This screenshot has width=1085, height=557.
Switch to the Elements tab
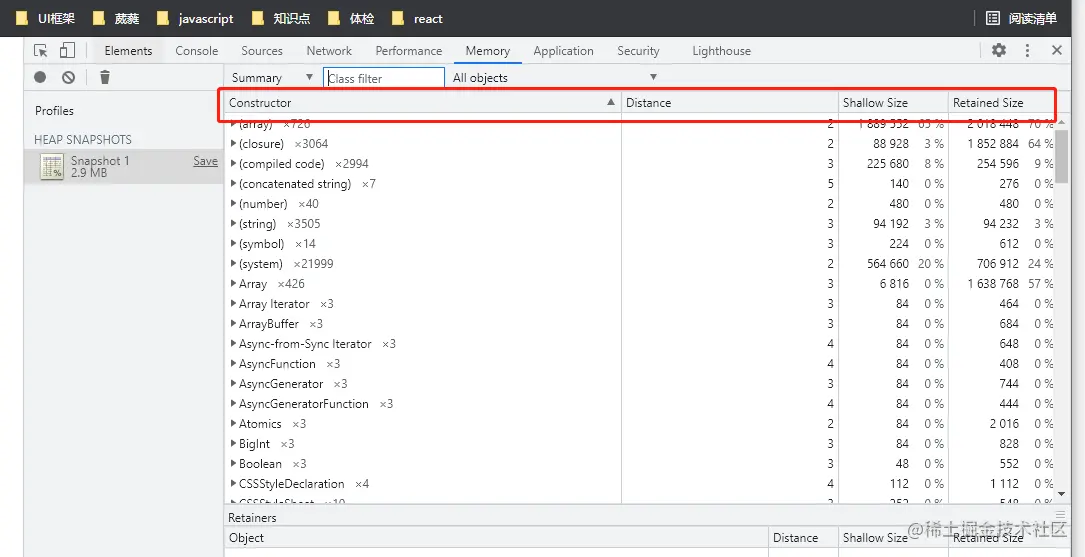pos(128,51)
